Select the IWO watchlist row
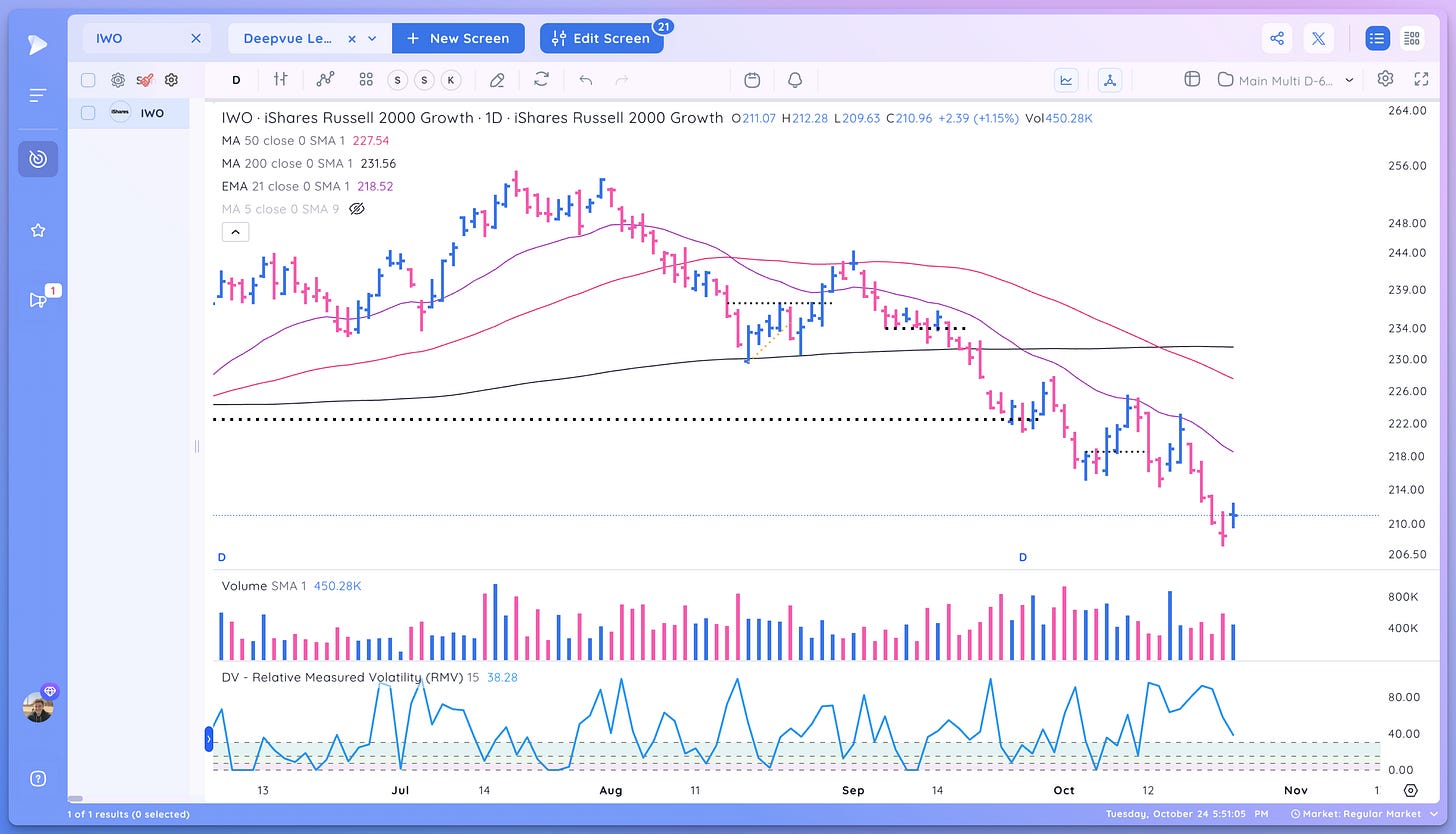 pyautogui.click(x=129, y=113)
